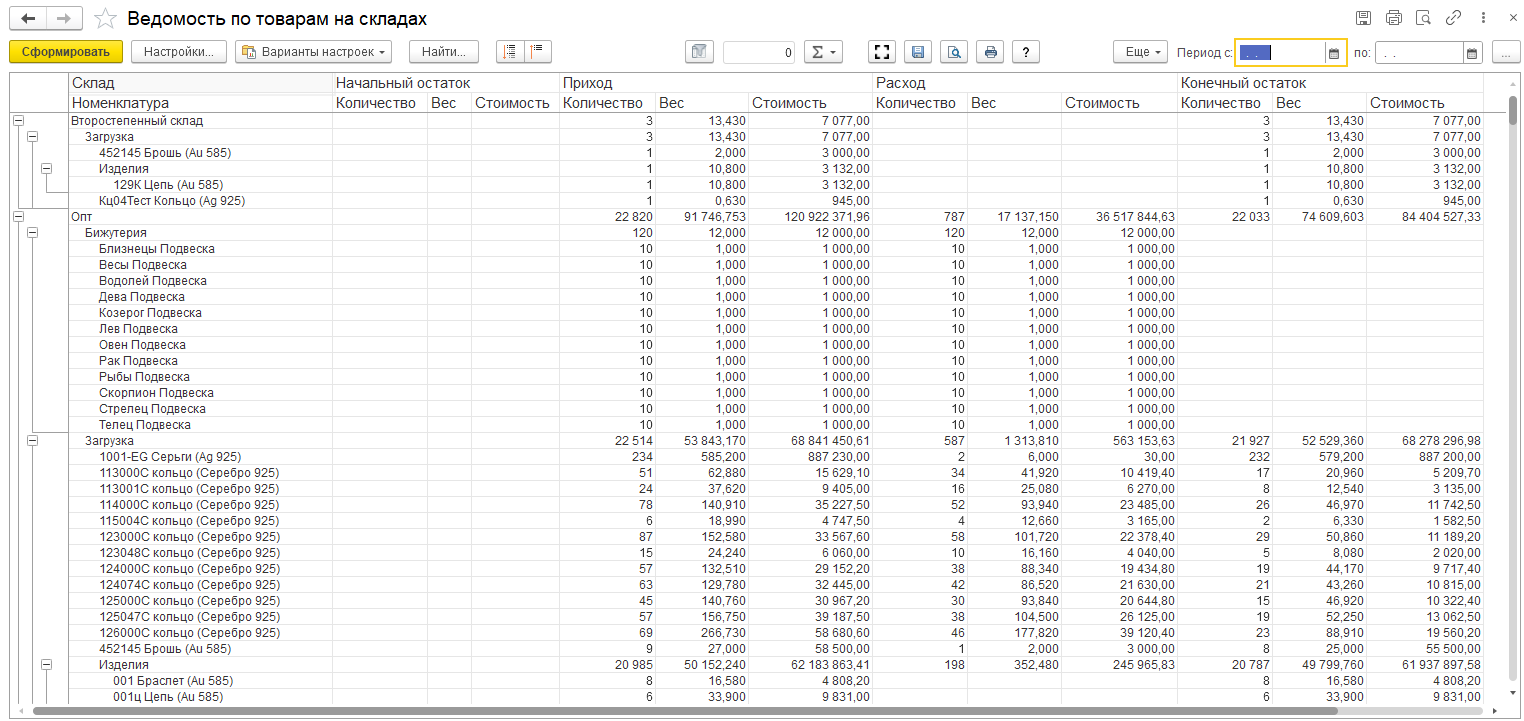Select 'Весы Подвеска' row
Image resolution: width=1524 pixels, height=721 pixels.
(x=776, y=265)
